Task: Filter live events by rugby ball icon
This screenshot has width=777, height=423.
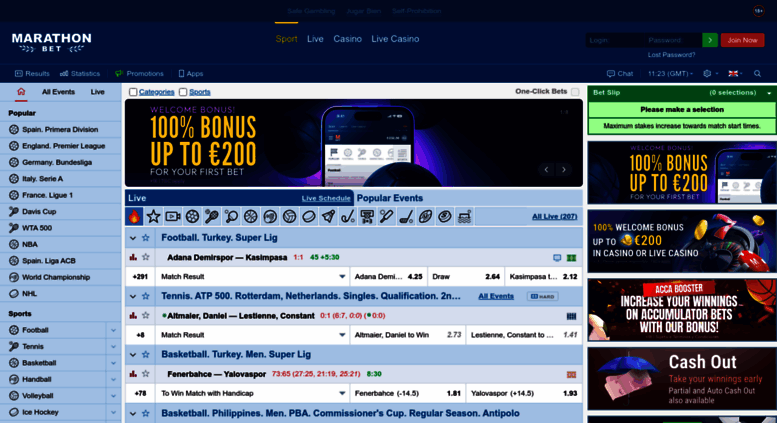Action: pos(425,216)
